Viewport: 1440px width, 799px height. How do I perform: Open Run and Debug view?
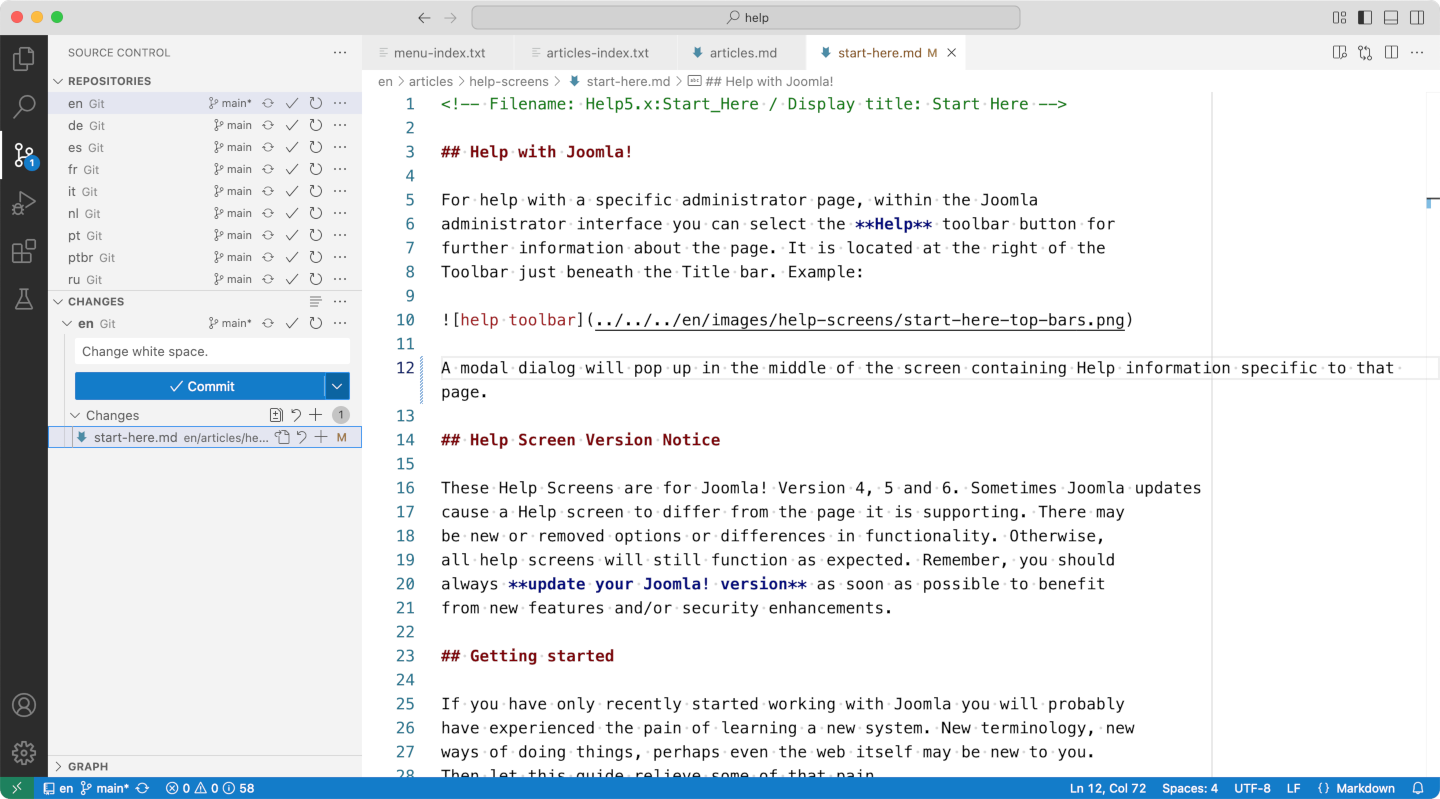24,204
